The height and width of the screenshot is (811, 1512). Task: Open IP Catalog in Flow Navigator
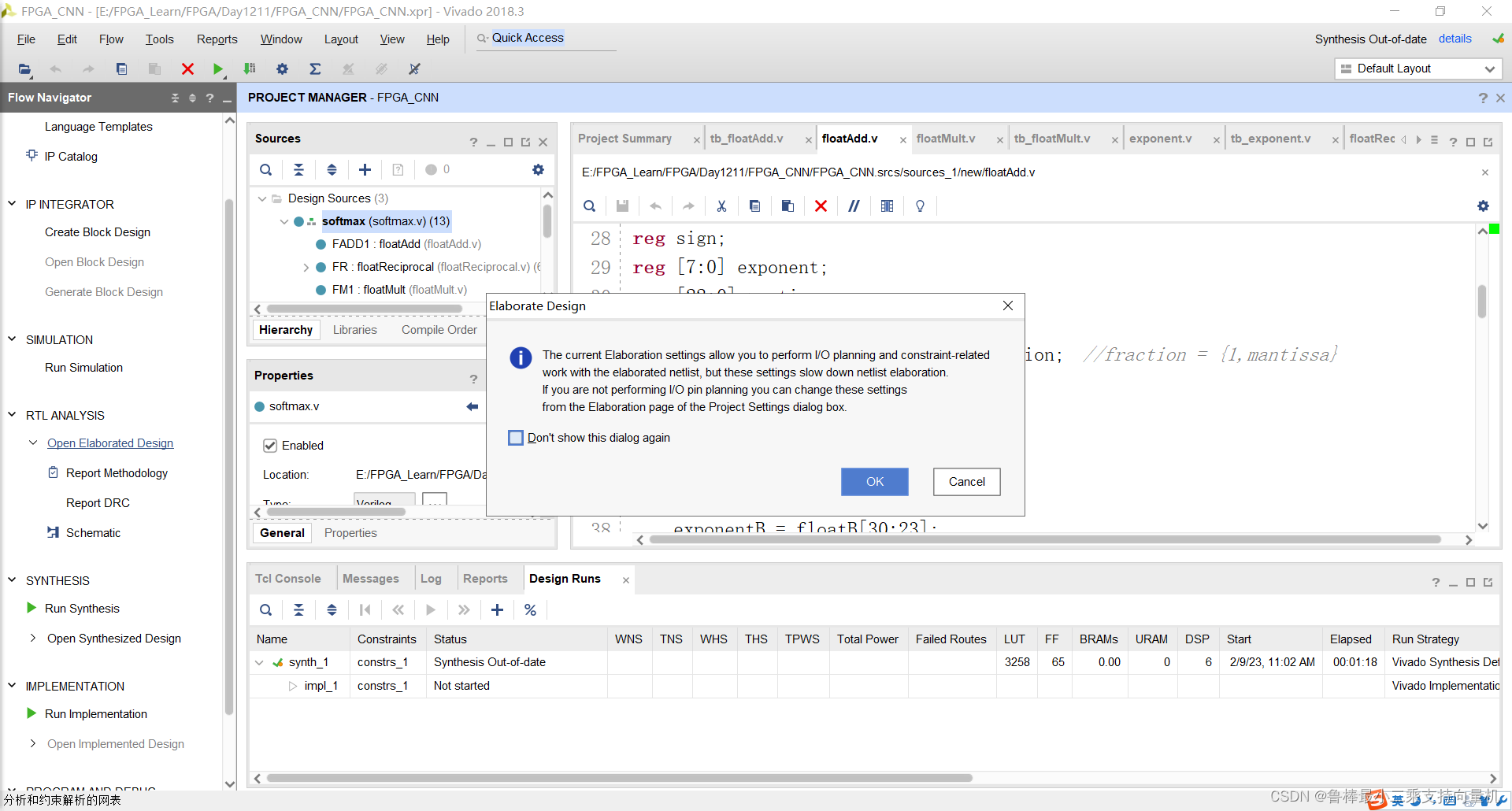[71, 157]
